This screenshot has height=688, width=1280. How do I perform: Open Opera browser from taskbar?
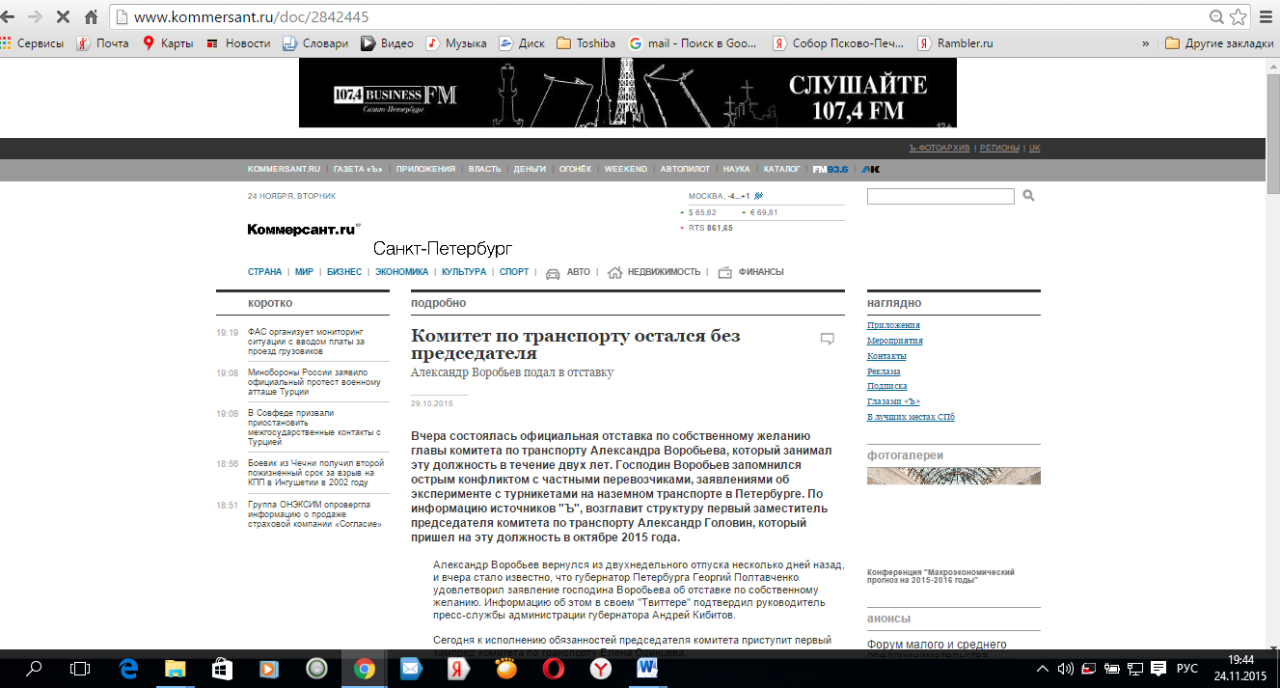(553, 669)
